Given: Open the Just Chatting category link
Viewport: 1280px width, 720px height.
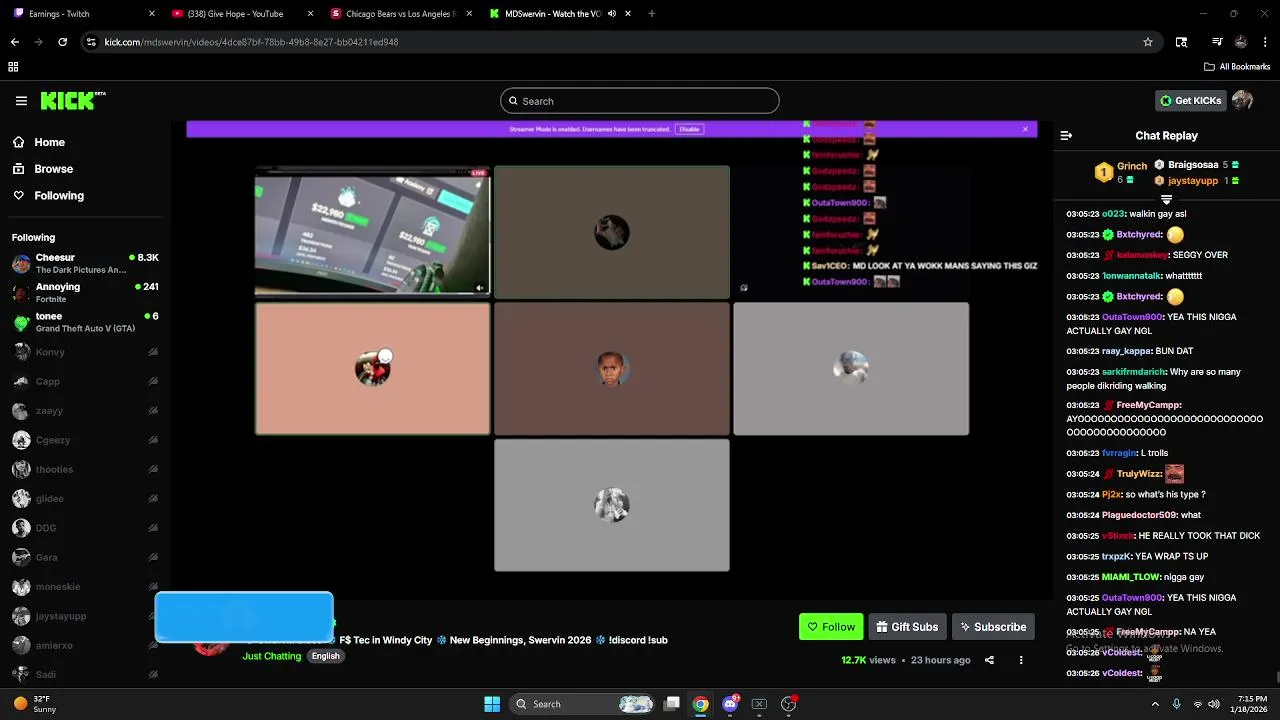Looking at the screenshot, I should (x=271, y=656).
